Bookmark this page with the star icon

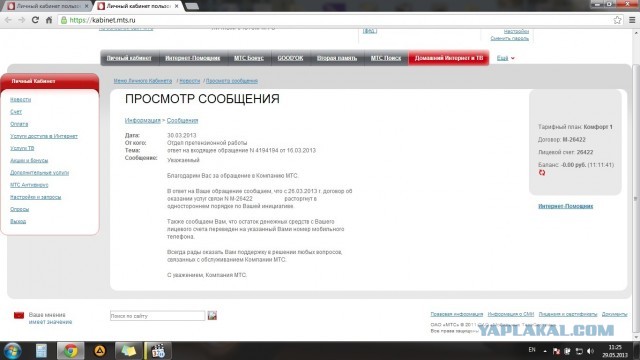[618, 20]
